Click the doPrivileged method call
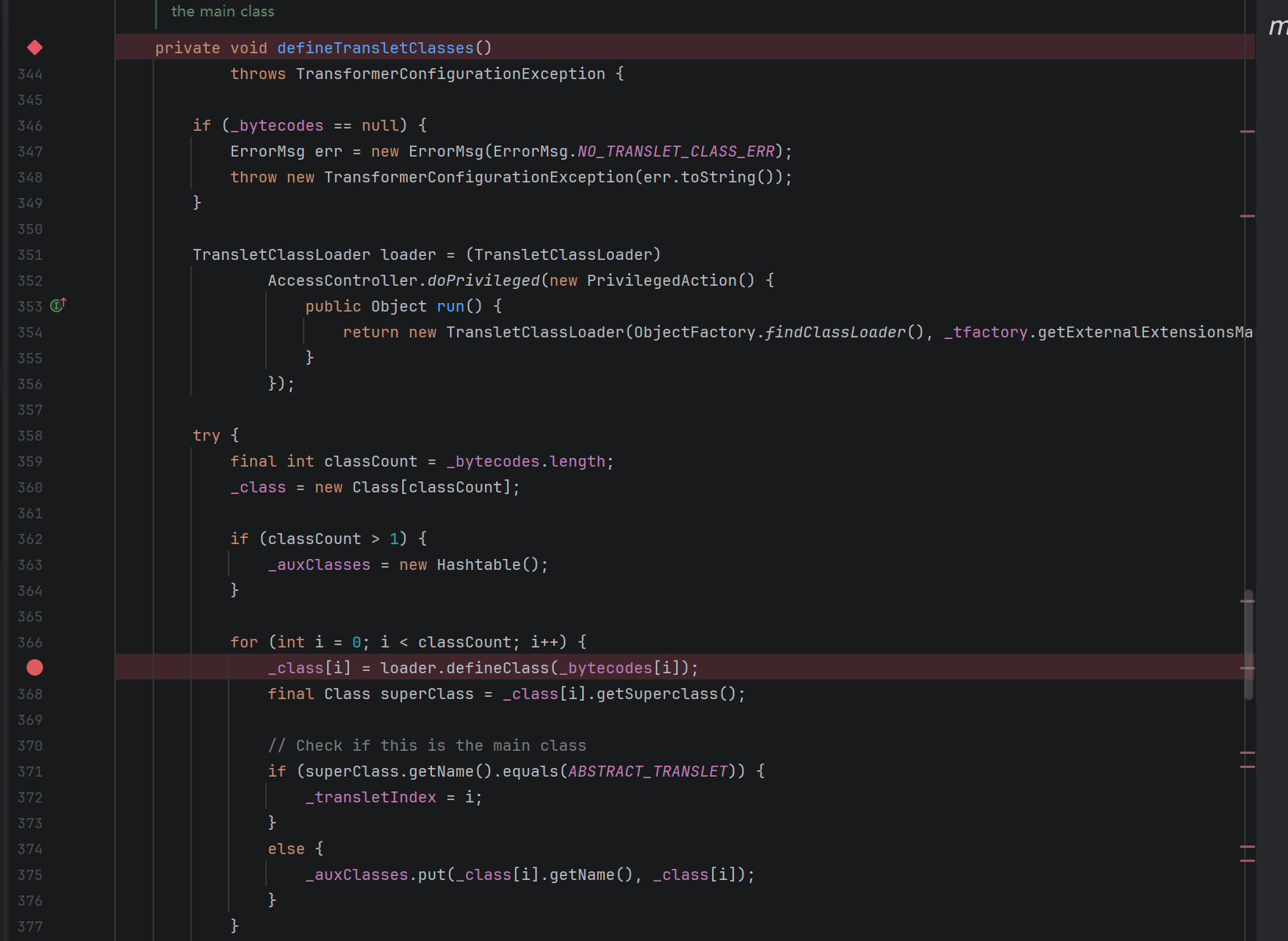 point(483,280)
